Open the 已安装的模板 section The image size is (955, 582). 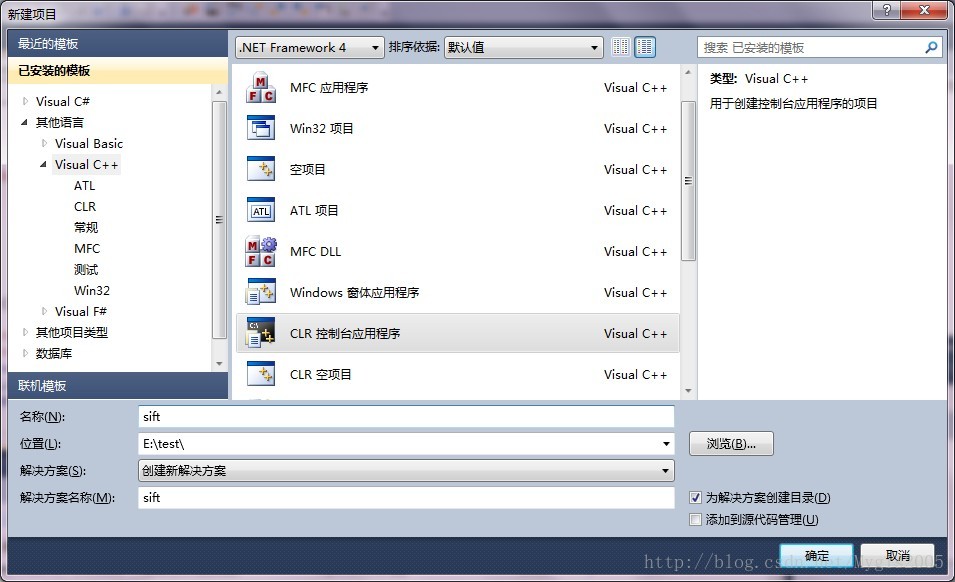tap(118, 71)
